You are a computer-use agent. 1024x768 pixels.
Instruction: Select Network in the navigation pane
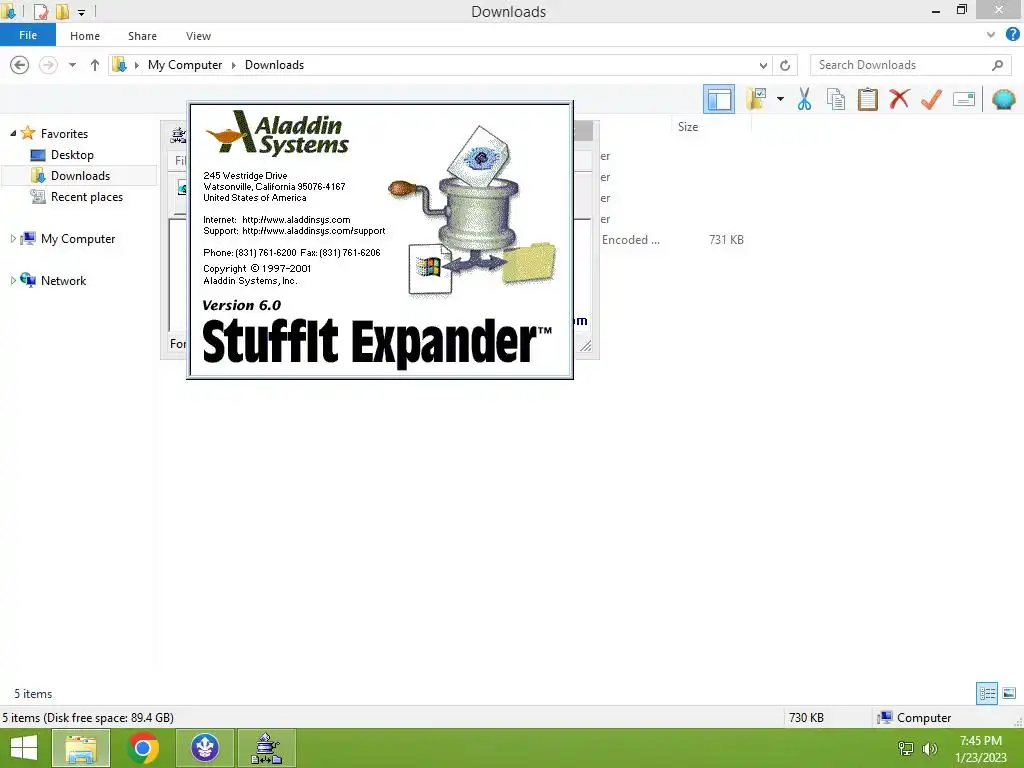[x=63, y=281]
